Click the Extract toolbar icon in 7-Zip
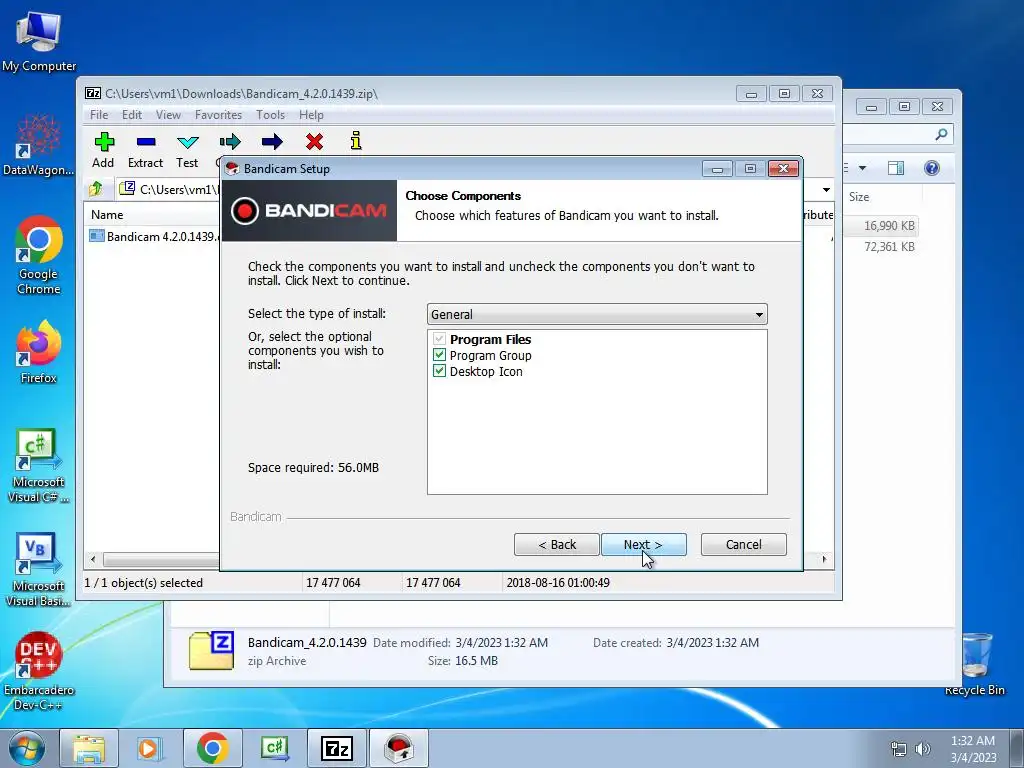The image size is (1024, 768). click(146, 142)
